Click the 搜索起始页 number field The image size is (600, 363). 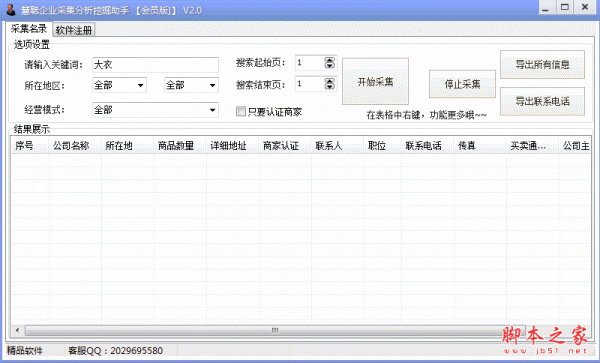[x=310, y=63]
